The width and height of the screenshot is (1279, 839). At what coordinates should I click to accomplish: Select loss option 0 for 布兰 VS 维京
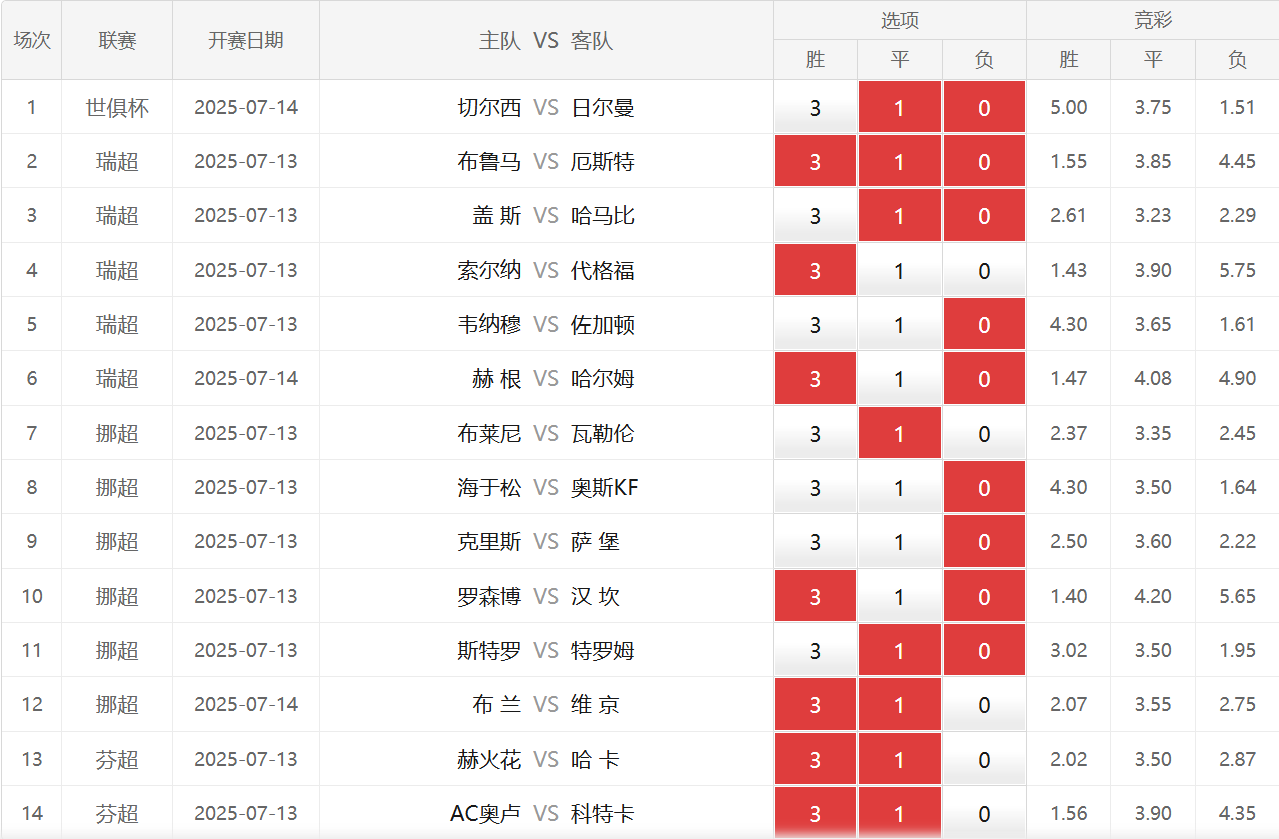pyautogui.click(x=984, y=704)
